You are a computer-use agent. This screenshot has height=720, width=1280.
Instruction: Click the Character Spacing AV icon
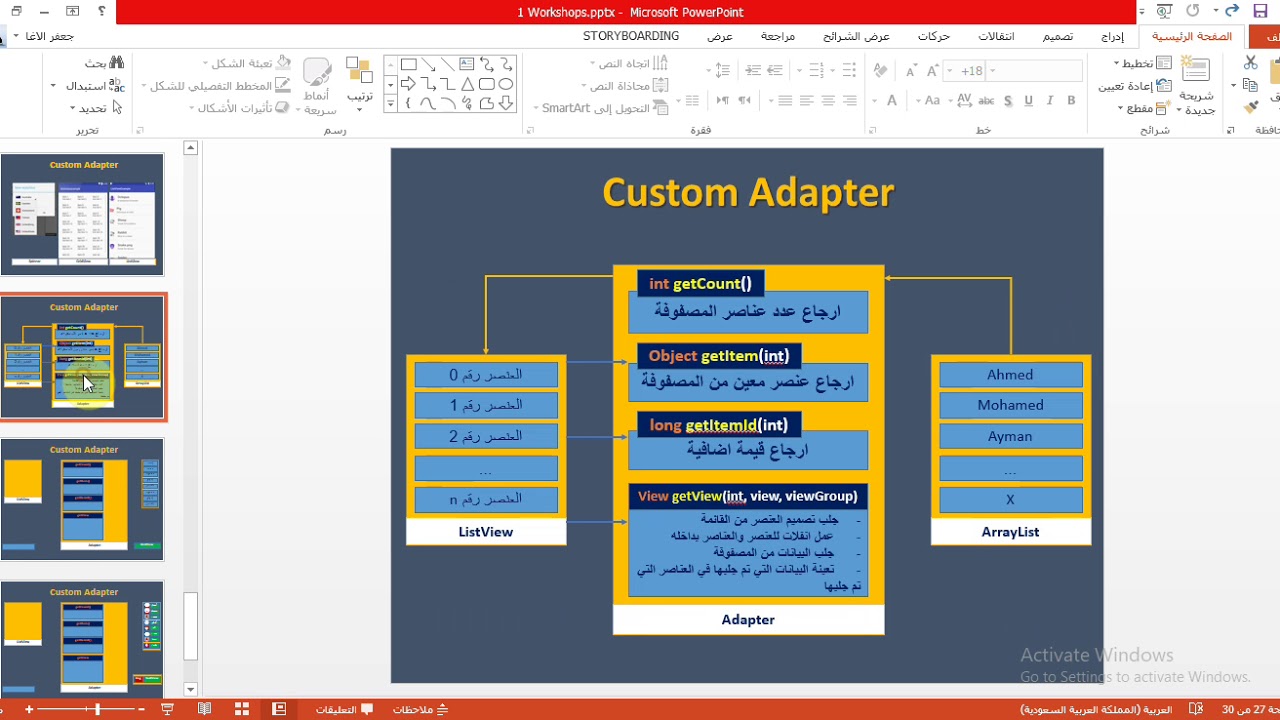[x=963, y=100]
